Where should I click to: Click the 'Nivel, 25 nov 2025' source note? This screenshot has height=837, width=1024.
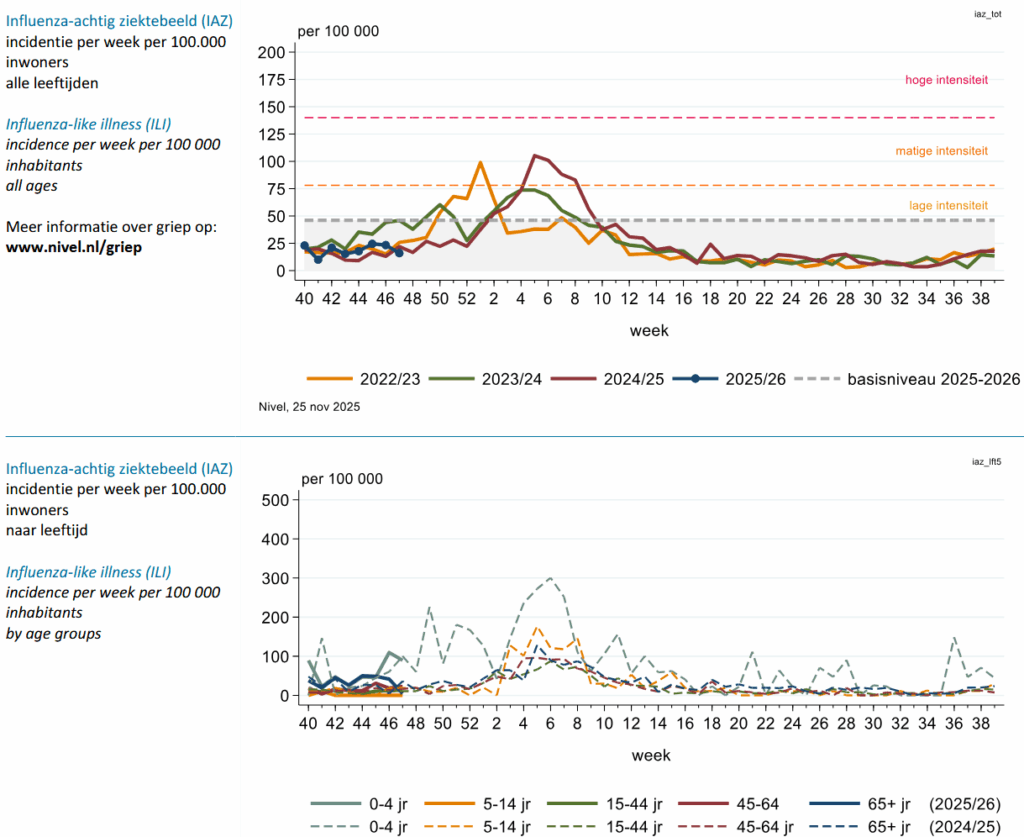click(x=309, y=407)
